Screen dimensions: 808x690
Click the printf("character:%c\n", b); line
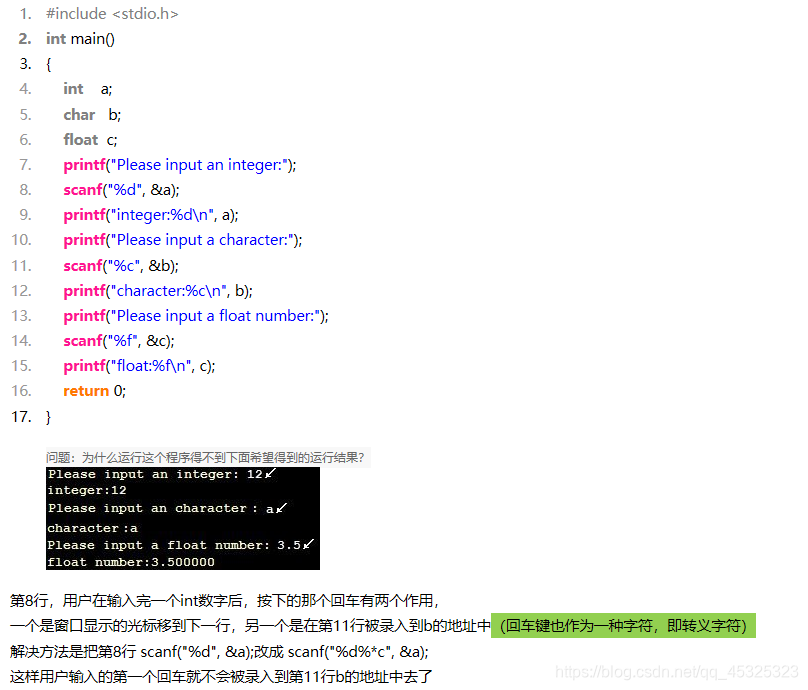(x=158, y=291)
